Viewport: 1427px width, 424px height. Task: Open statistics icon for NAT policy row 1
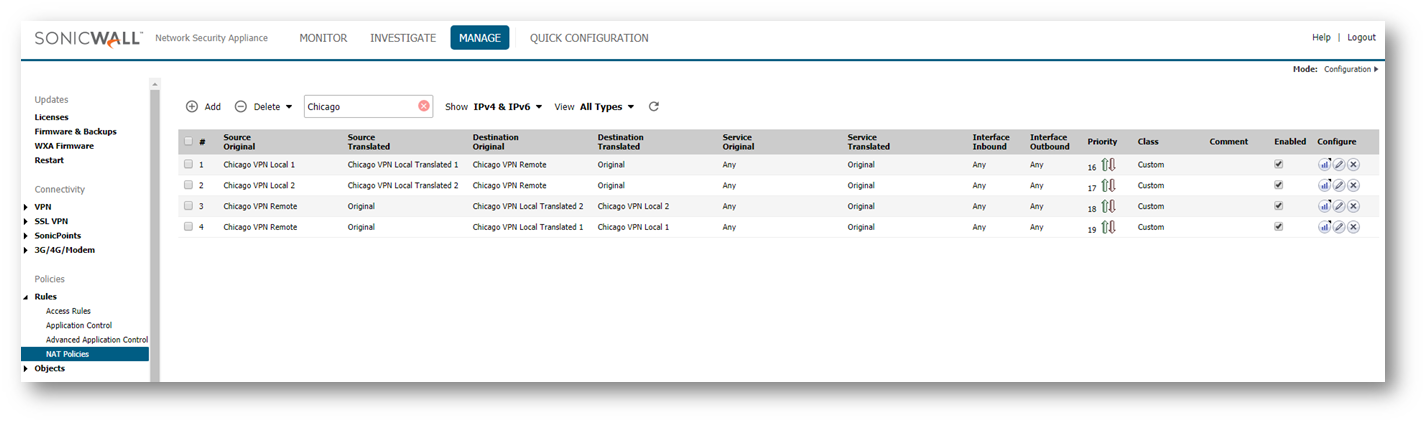(1324, 164)
